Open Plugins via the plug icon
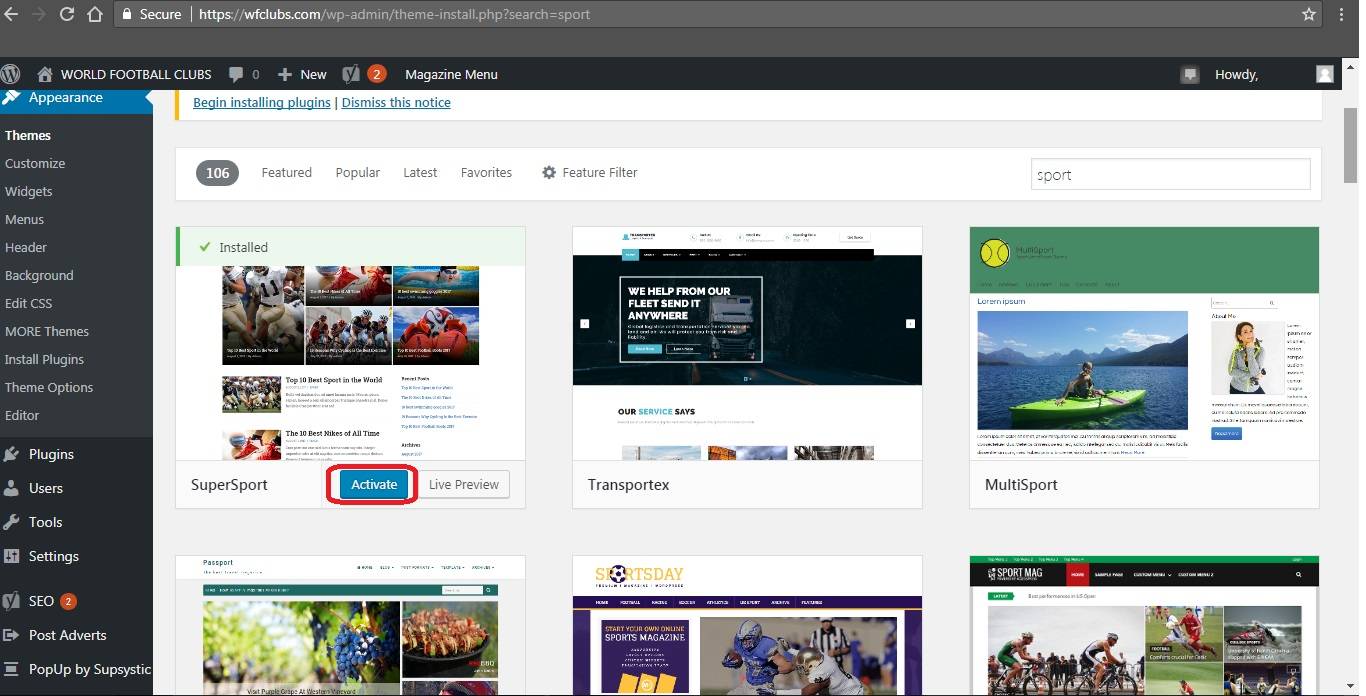Image resolution: width=1366 pixels, height=696 pixels. (x=11, y=454)
